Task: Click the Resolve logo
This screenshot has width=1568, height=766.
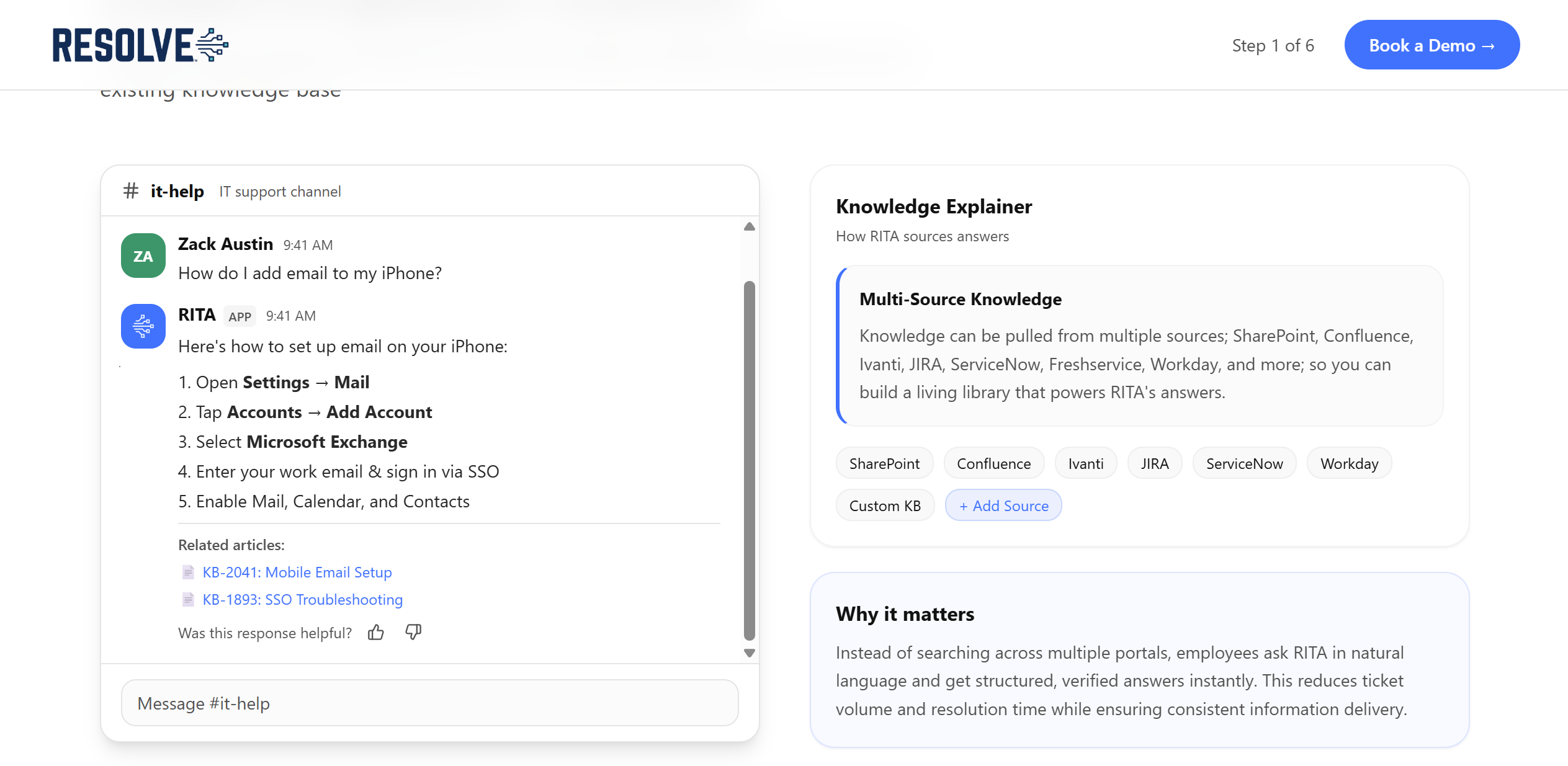Action: pyautogui.click(x=141, y=45)
